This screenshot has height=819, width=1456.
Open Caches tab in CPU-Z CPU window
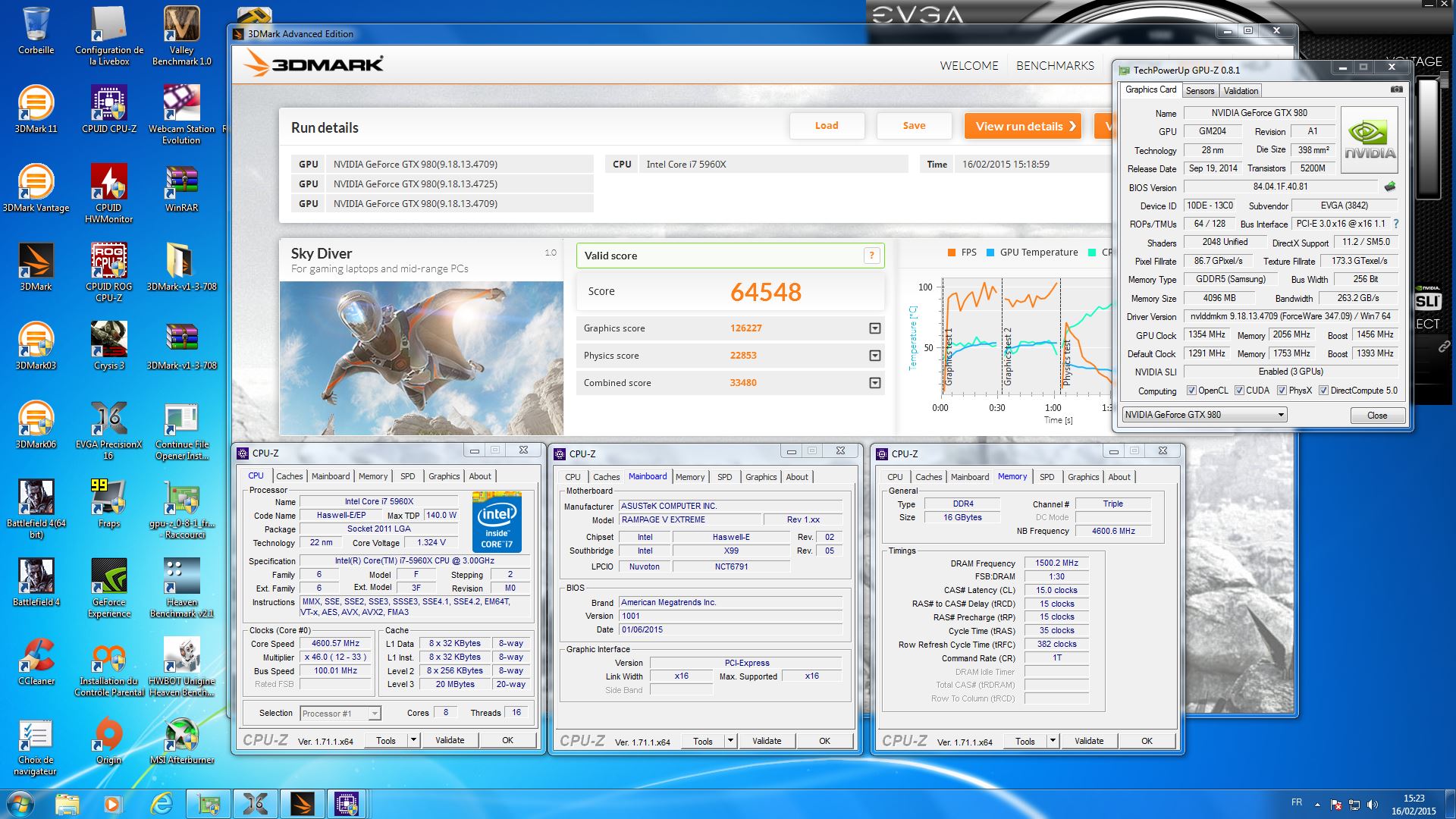290,476
